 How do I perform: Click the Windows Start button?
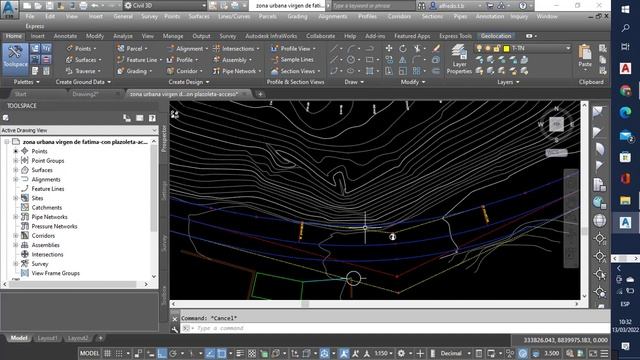[625, 9]
